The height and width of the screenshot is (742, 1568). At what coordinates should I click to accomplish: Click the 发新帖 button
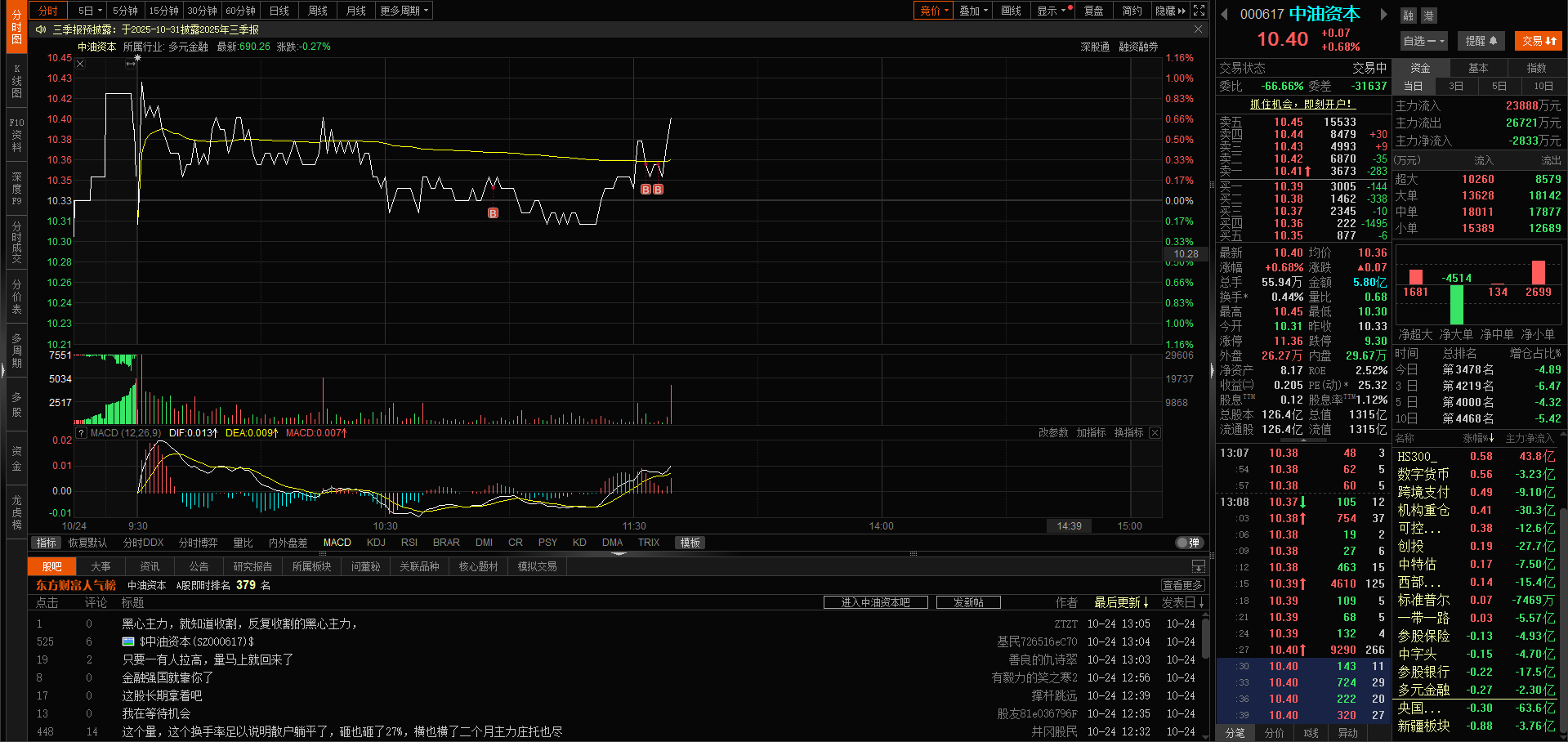coord(967,602)
